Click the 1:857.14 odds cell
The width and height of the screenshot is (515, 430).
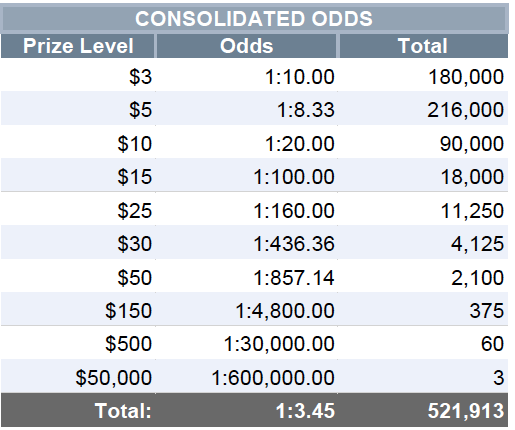[x=246, y=277]
